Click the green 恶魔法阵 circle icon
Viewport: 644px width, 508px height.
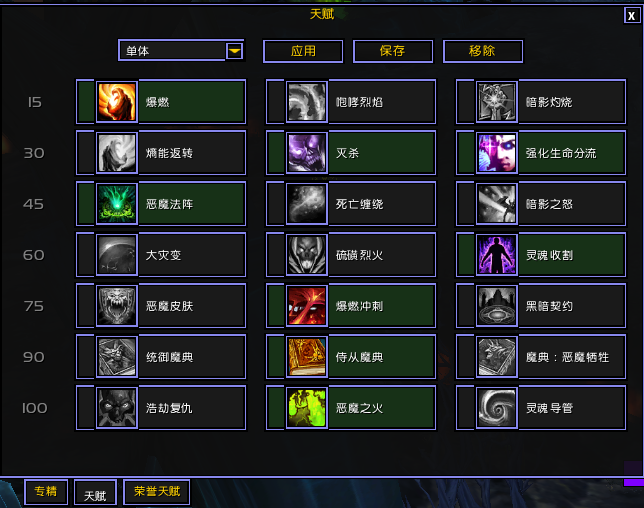[117, 204]
